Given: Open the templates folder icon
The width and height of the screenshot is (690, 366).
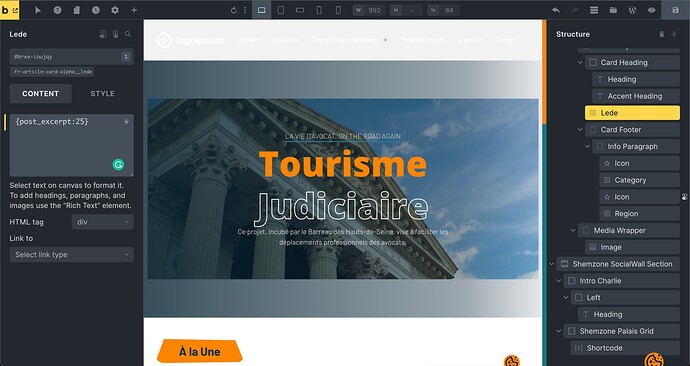Looking at the screenshot, I should (613, 10).
